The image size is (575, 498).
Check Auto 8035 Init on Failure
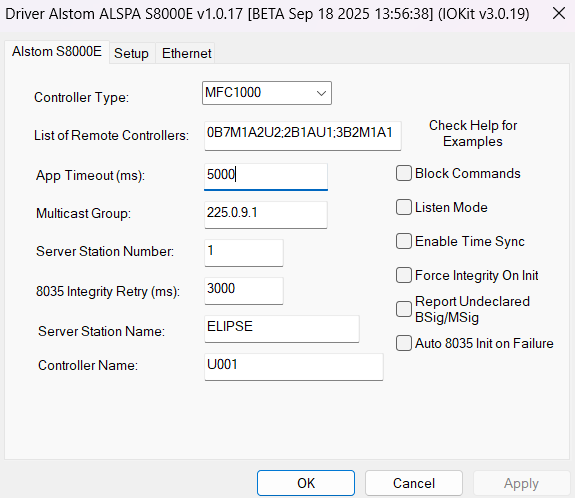click(404, 343)
